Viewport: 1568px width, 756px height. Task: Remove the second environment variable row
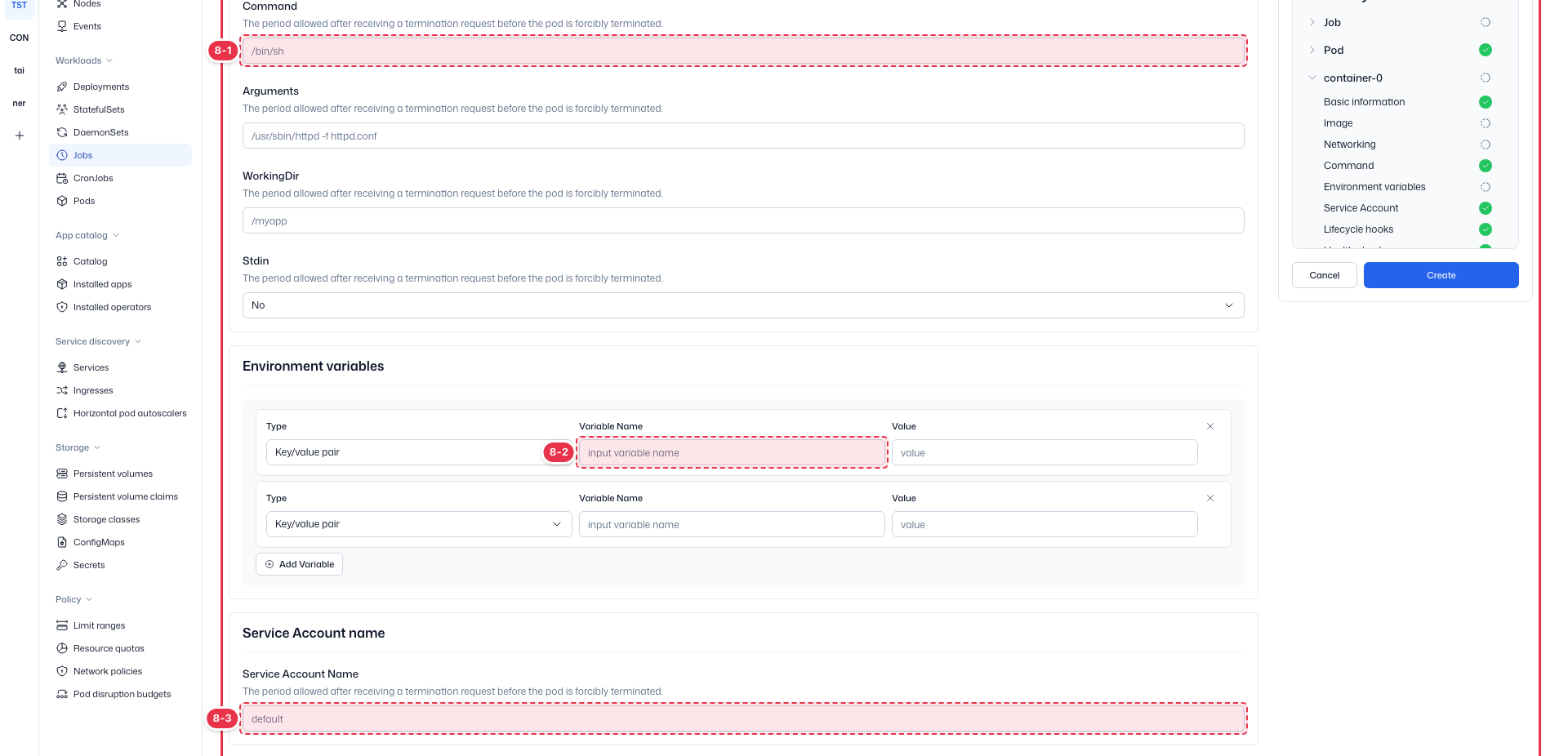(1210, 498)
